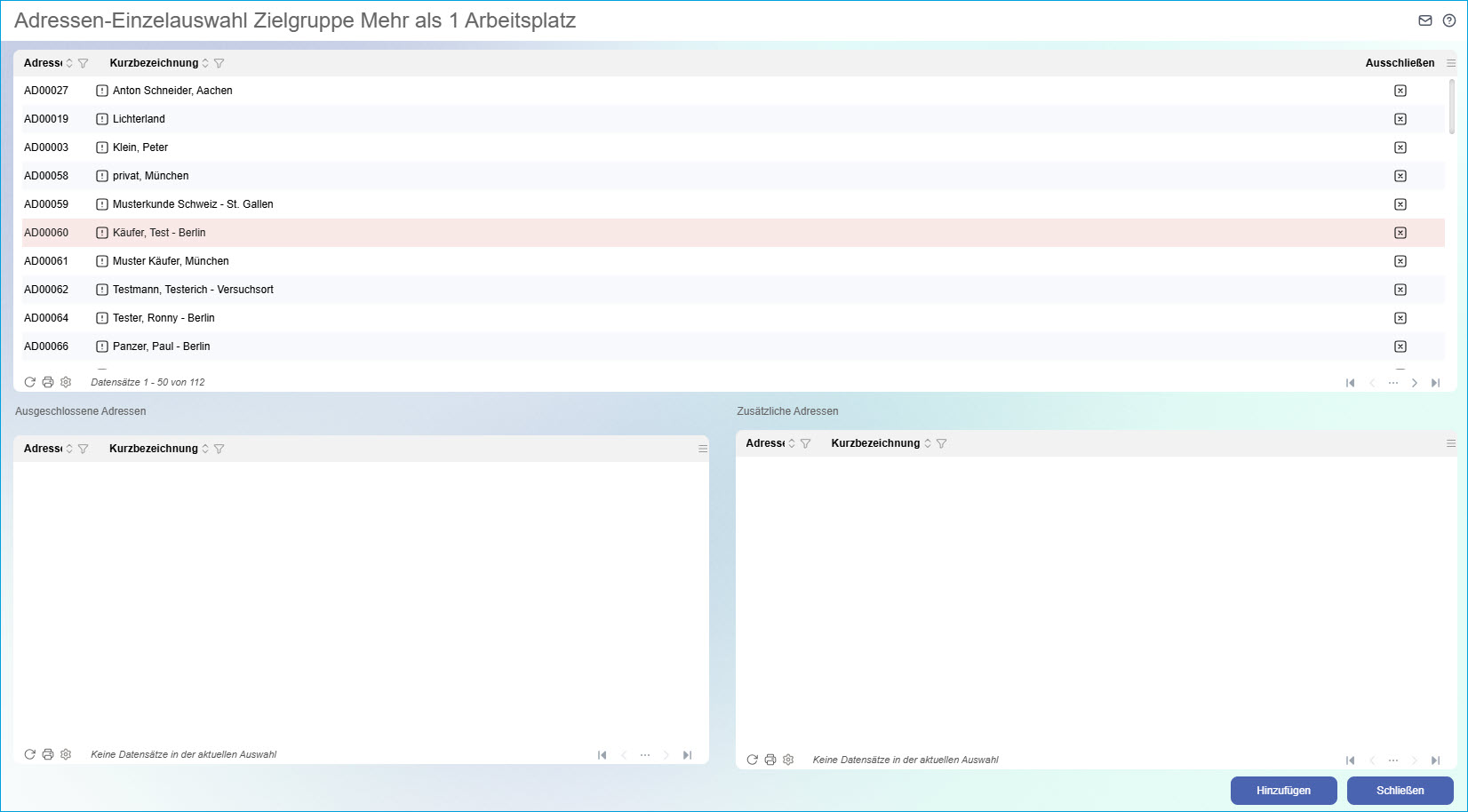Open column menu of top address list
The height and width of the screenshot is (812, 1468).
[1451, 63]
